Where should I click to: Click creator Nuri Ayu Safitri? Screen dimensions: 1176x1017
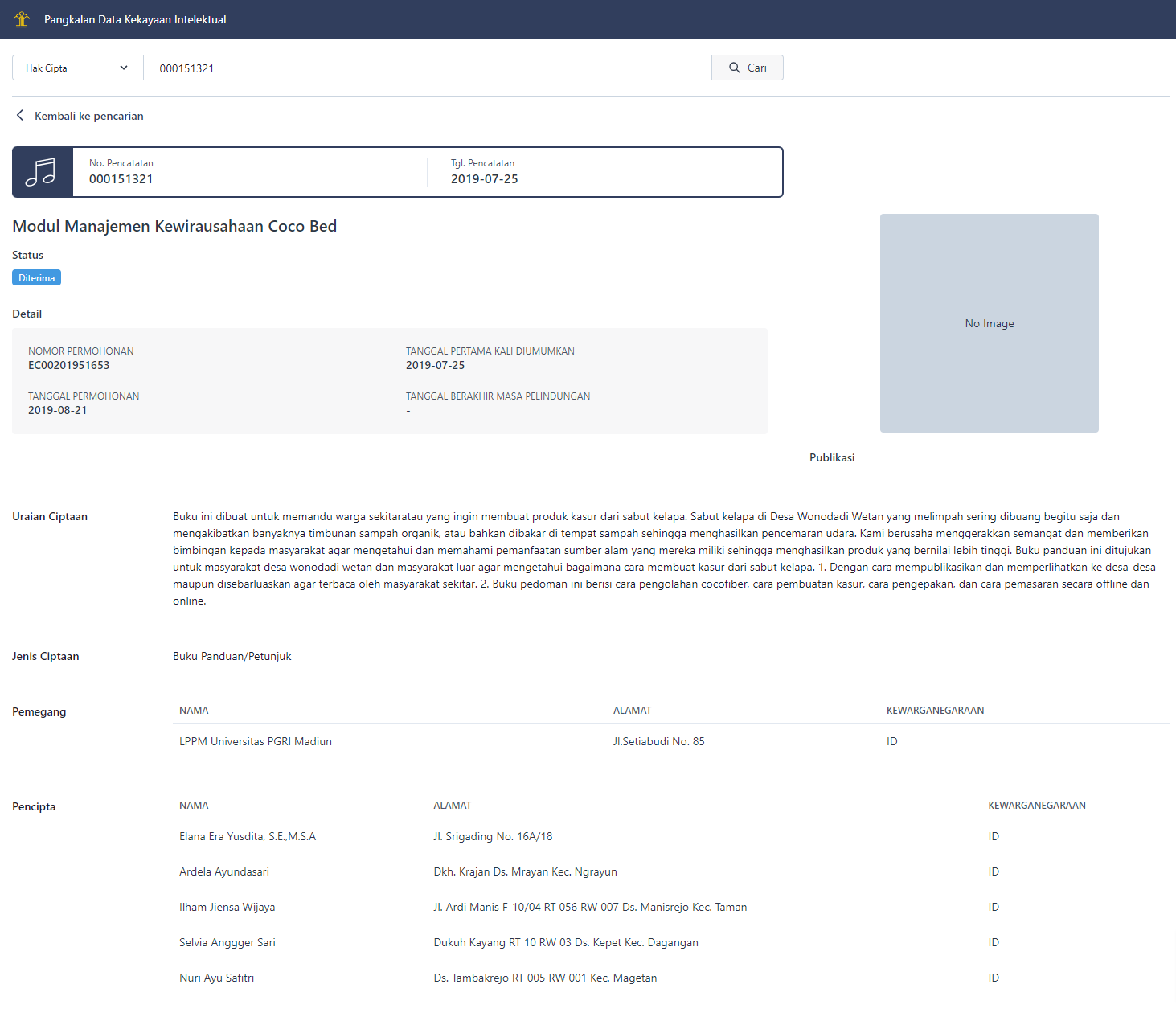pos(217,978)
